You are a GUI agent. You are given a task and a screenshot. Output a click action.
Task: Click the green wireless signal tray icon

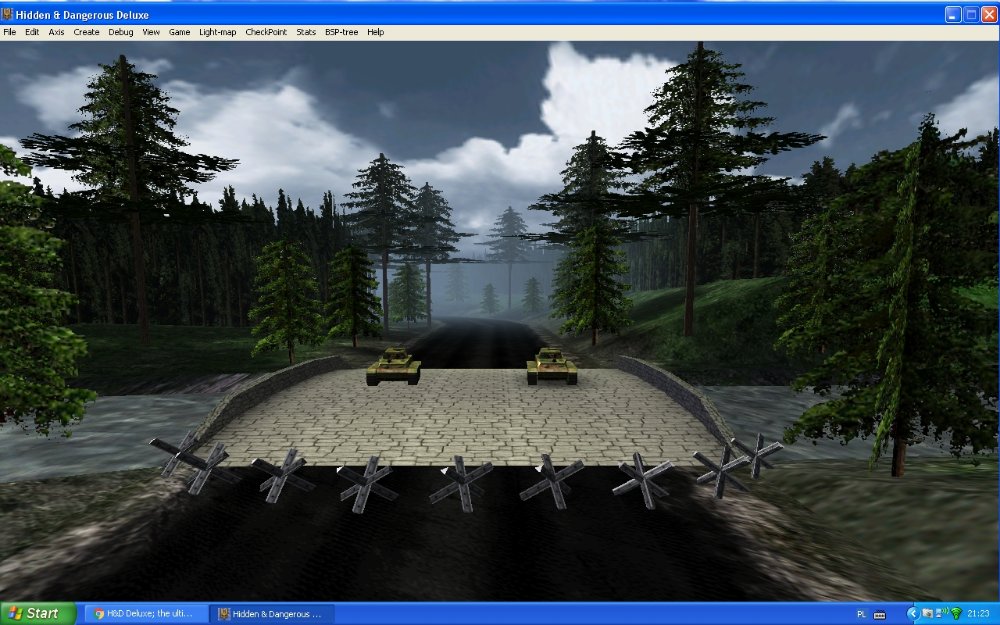tap(956, 614)
